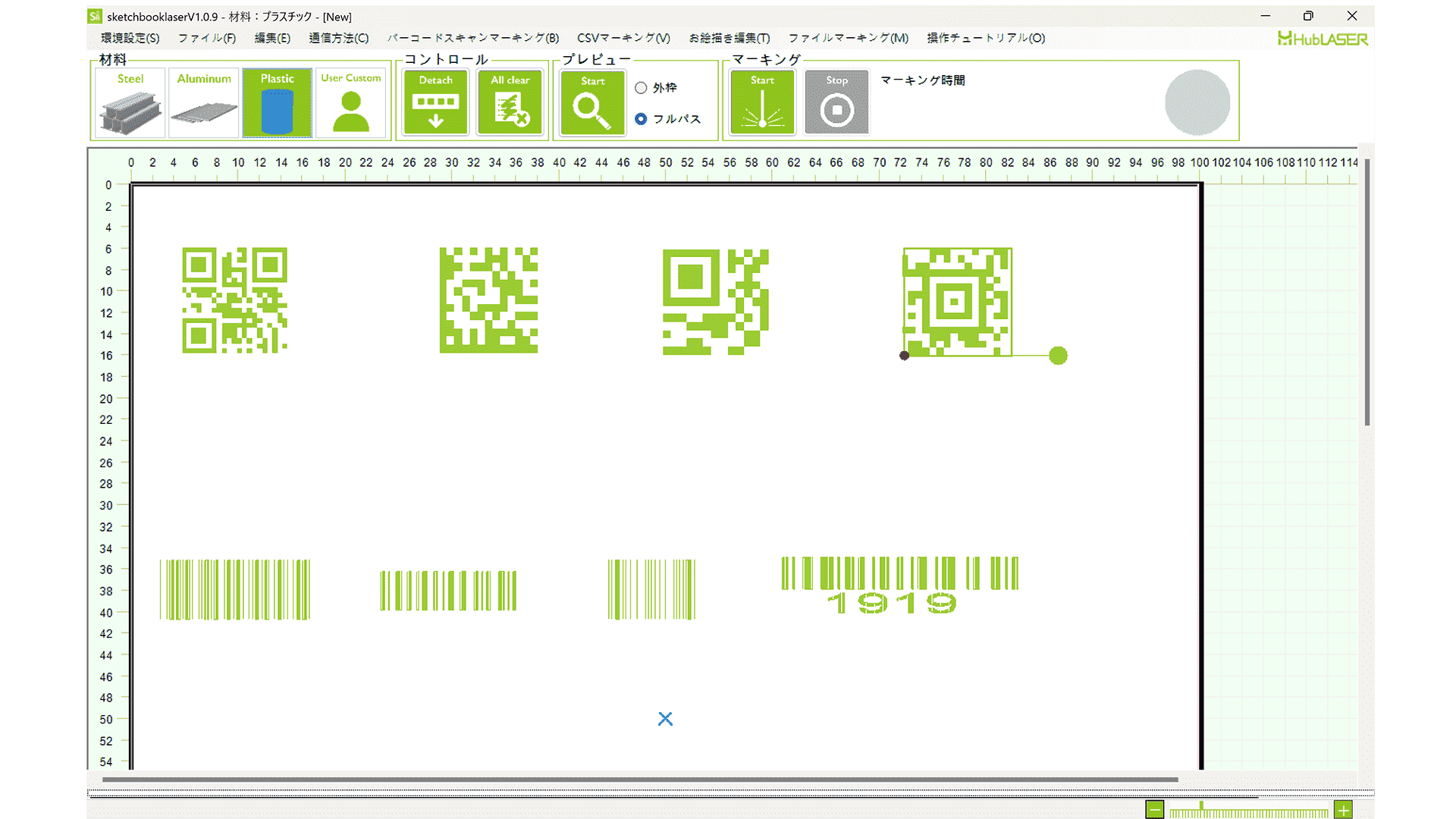Select the third Micro QR code object
This screenshot has width=1456, height=819.
716,302
